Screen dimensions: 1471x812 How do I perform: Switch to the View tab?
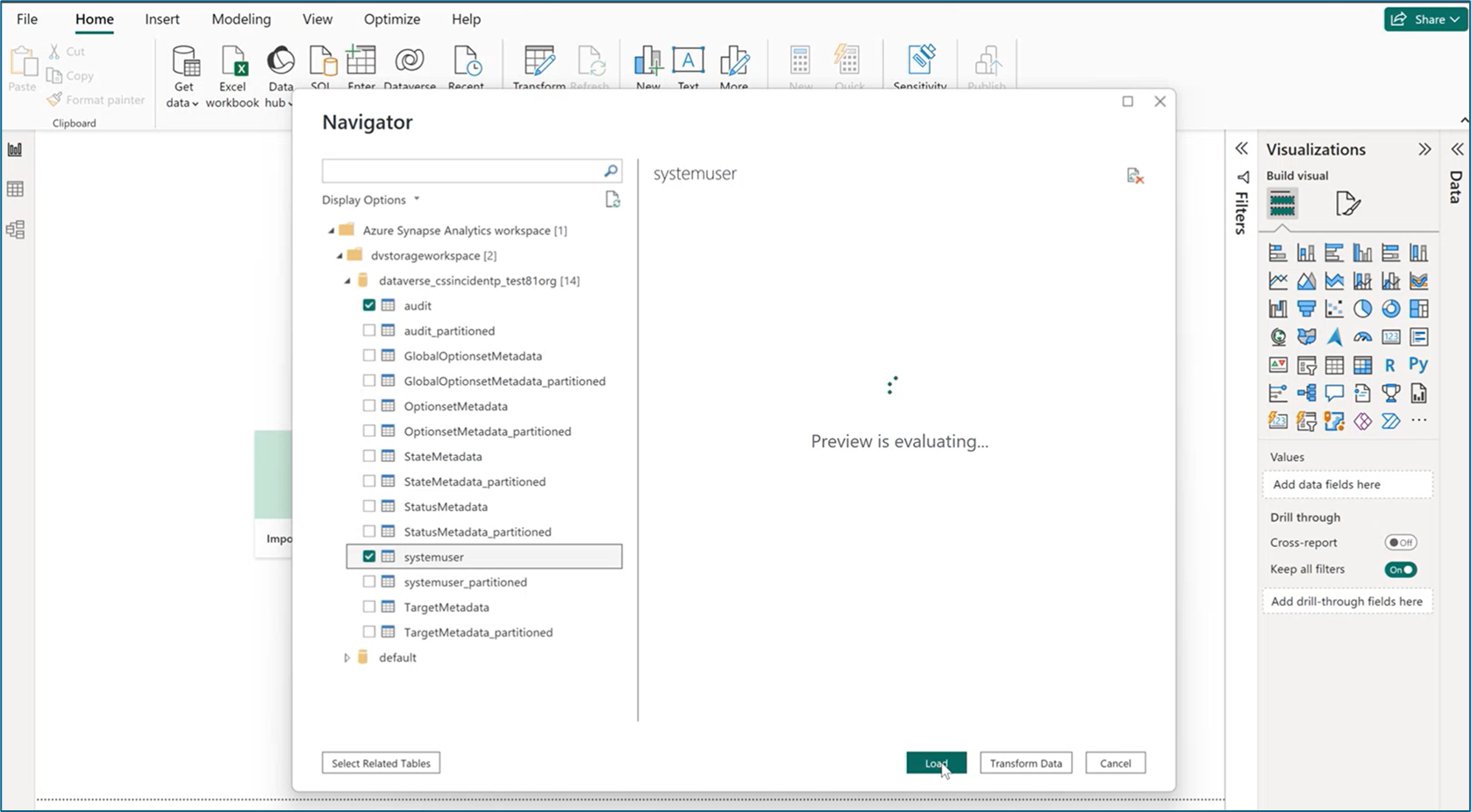318,19
